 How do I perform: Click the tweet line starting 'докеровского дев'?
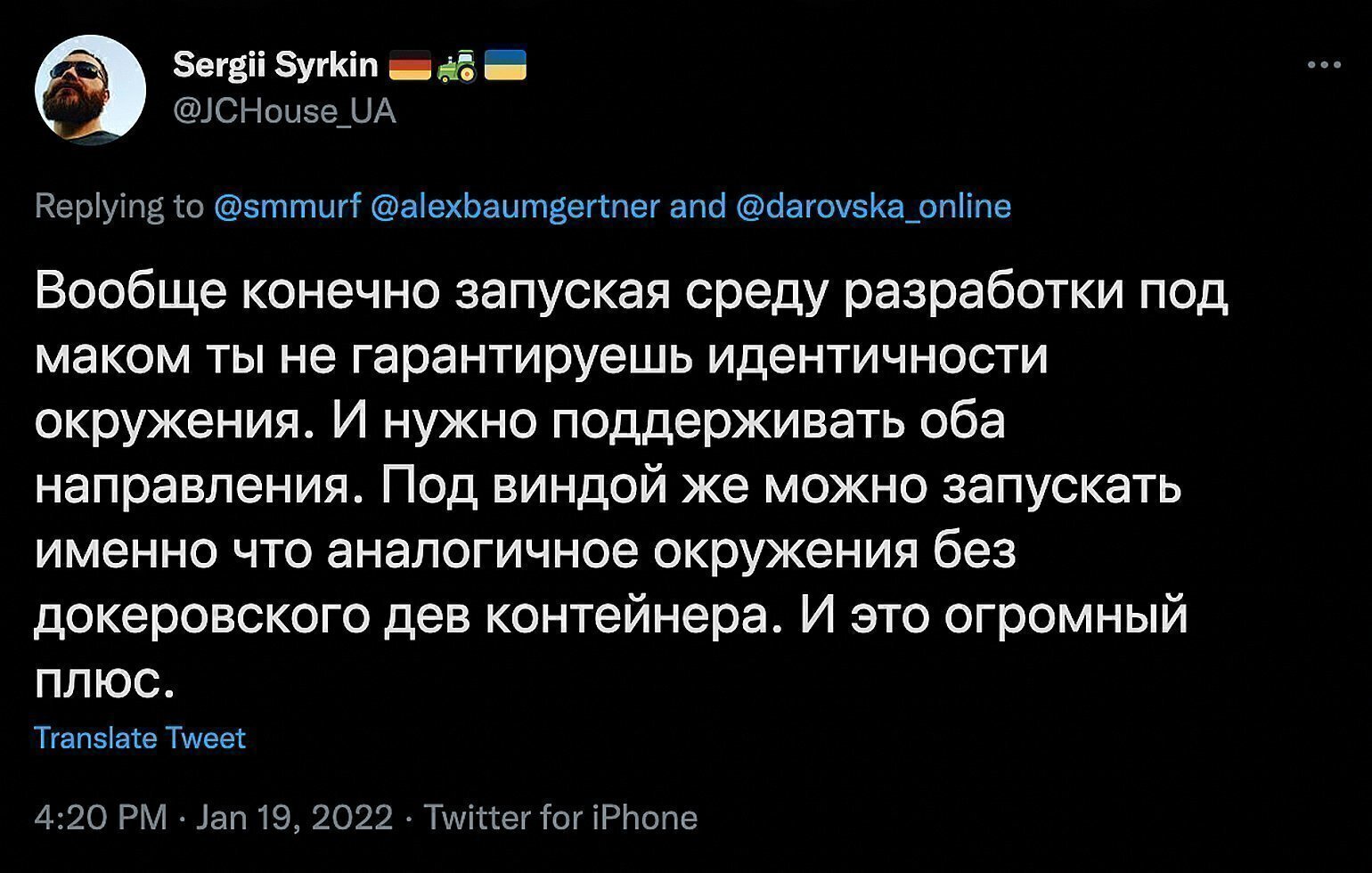(611, 616)
